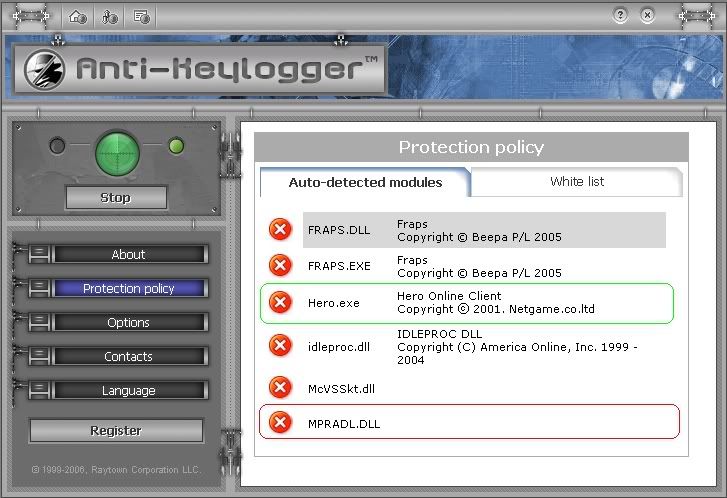Click the small green status light
The image size is (727, 498).
176,146
